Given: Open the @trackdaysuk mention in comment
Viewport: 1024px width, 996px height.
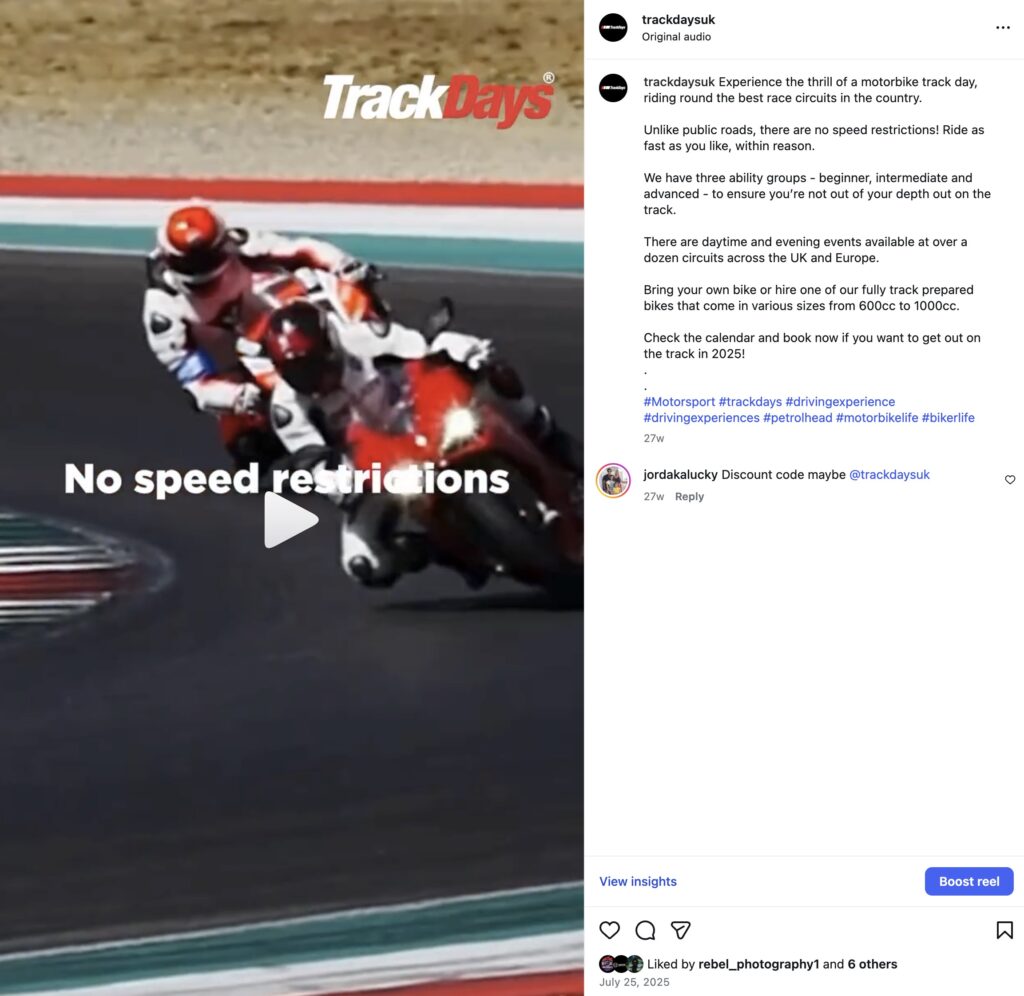Looking at the screenshot, I should pos(889,475).
